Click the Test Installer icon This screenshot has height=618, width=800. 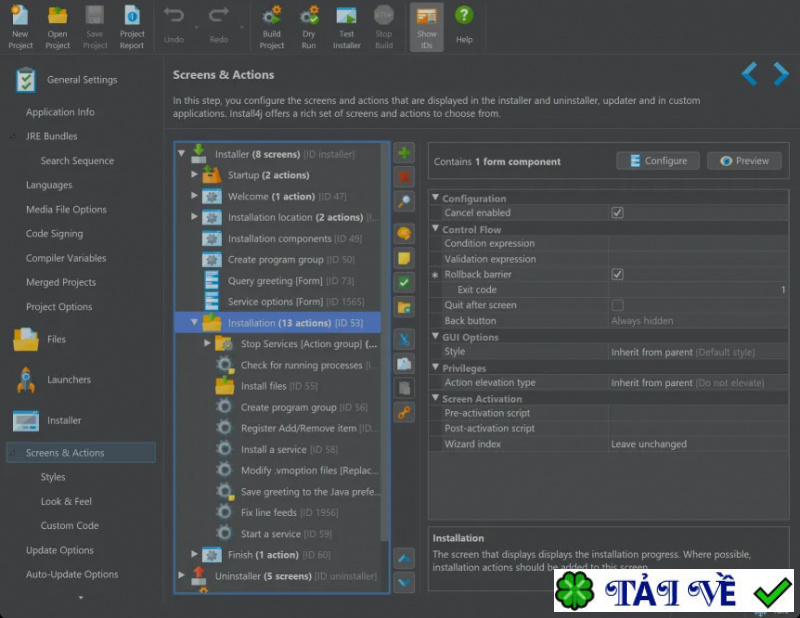346,26
